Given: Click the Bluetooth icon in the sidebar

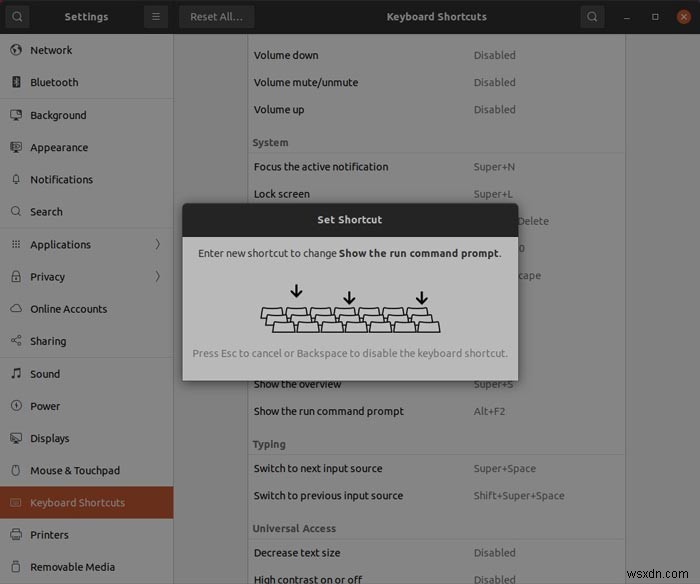Looking at the screenshot, I should point(16,82).
